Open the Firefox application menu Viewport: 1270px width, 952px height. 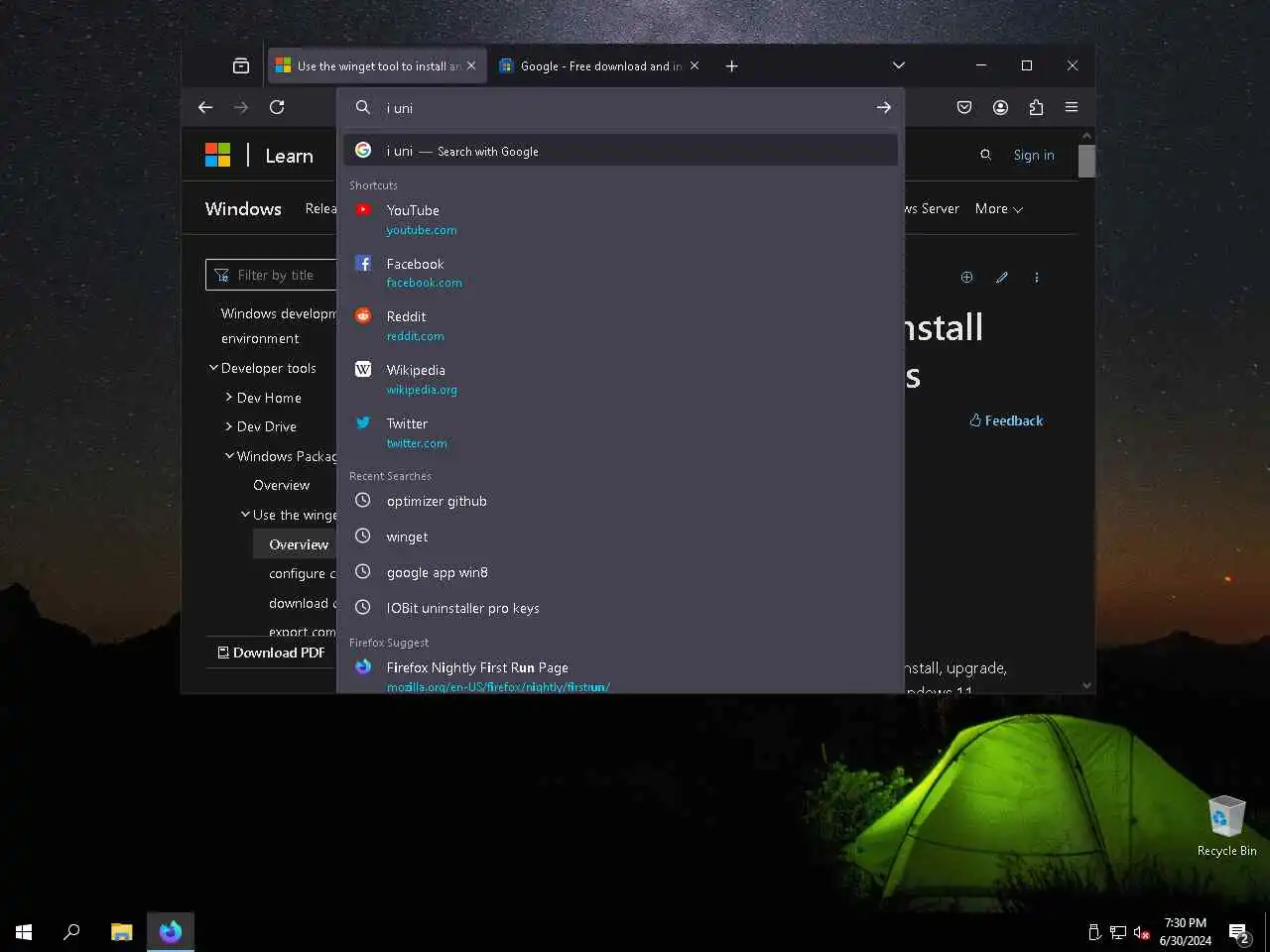1072,107
